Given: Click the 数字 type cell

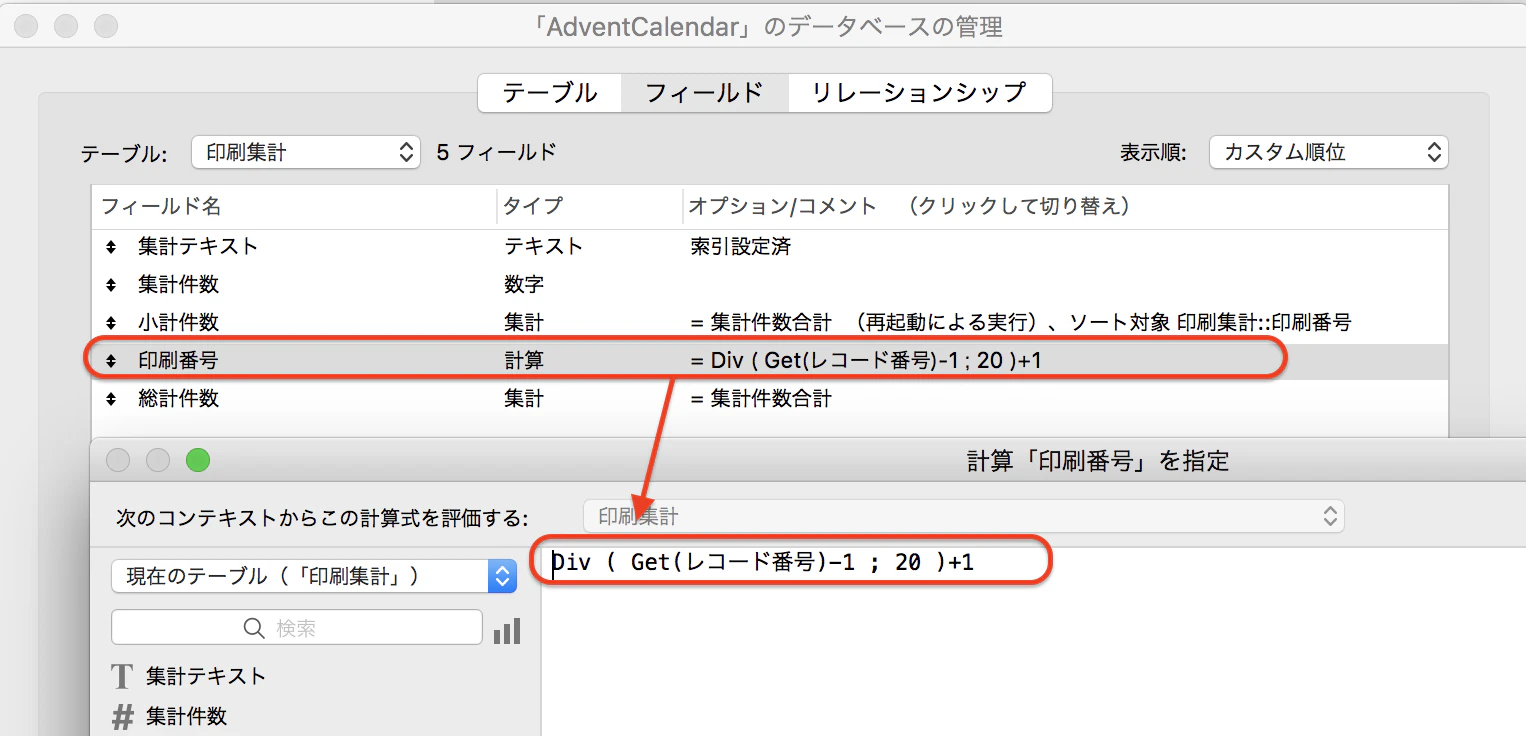Looking at the screenshot, I should pos(524,284).
